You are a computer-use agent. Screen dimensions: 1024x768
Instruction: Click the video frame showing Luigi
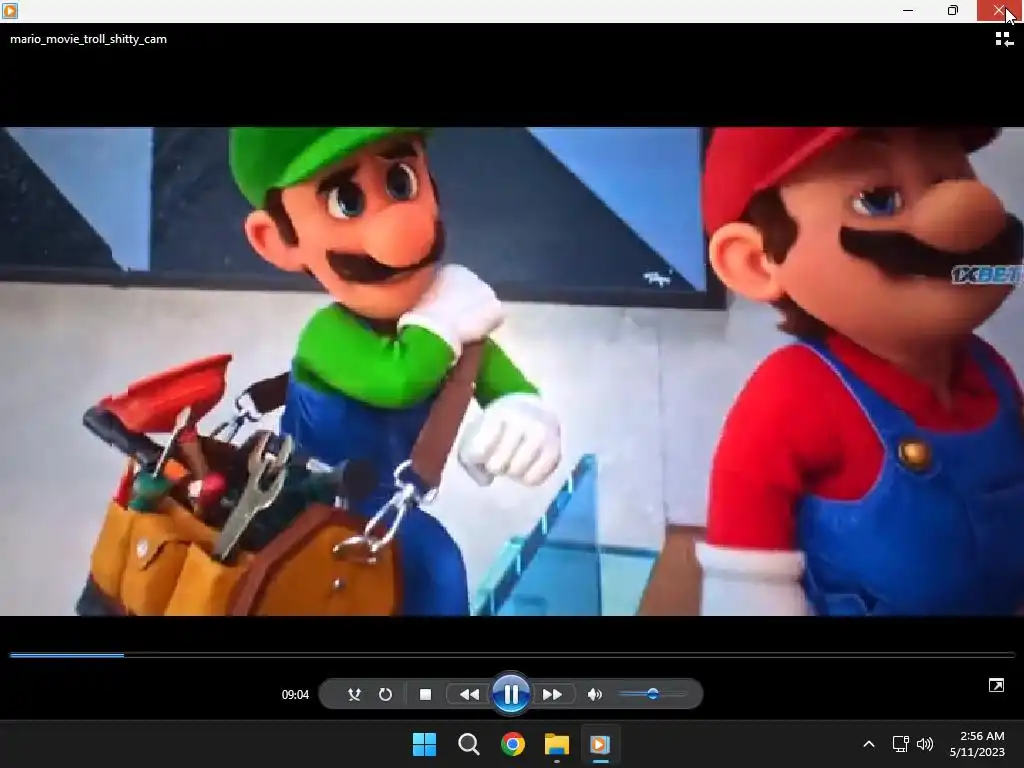(x=512, y=371)
